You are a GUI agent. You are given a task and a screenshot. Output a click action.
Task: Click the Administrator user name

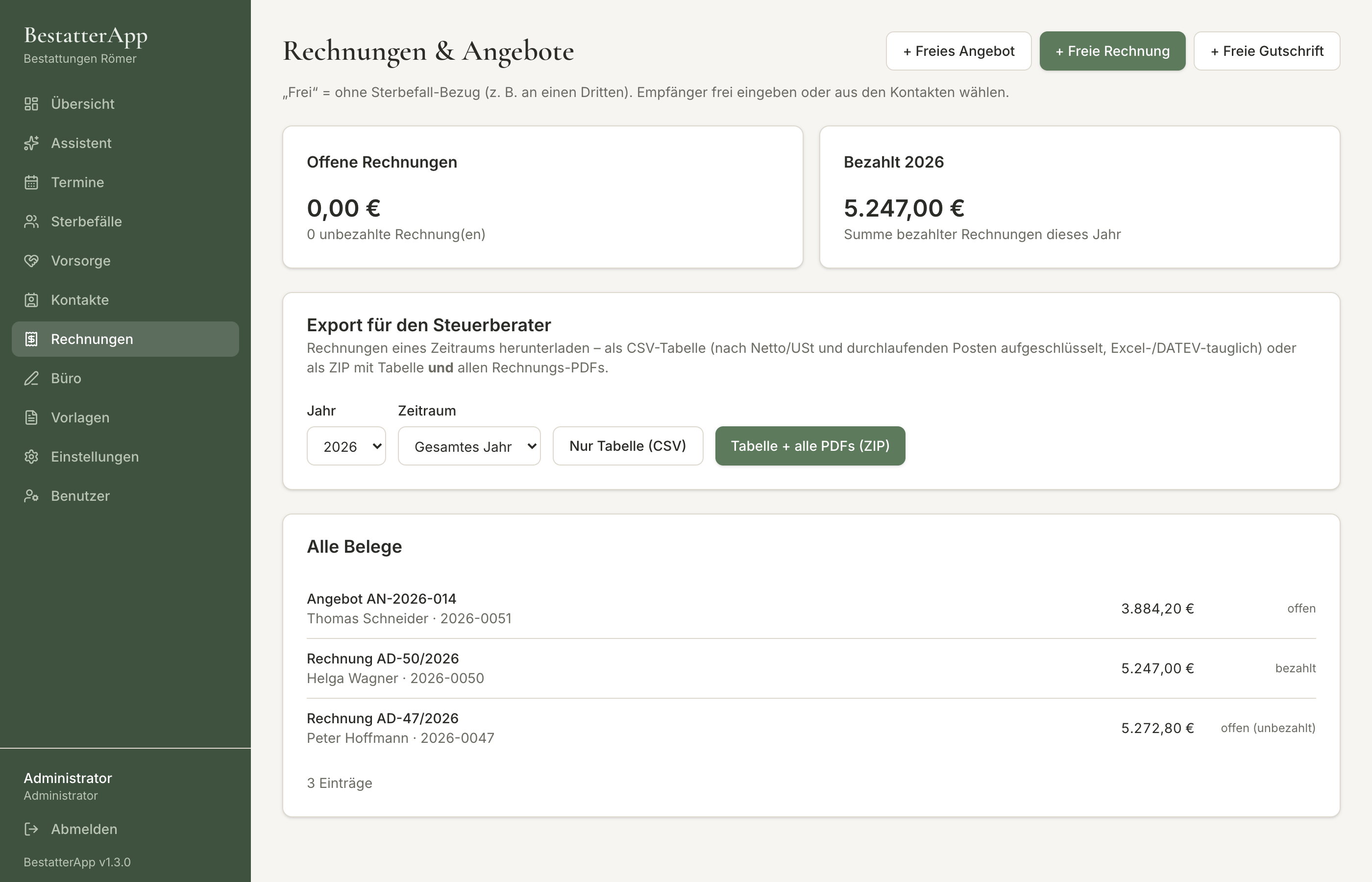68,778
